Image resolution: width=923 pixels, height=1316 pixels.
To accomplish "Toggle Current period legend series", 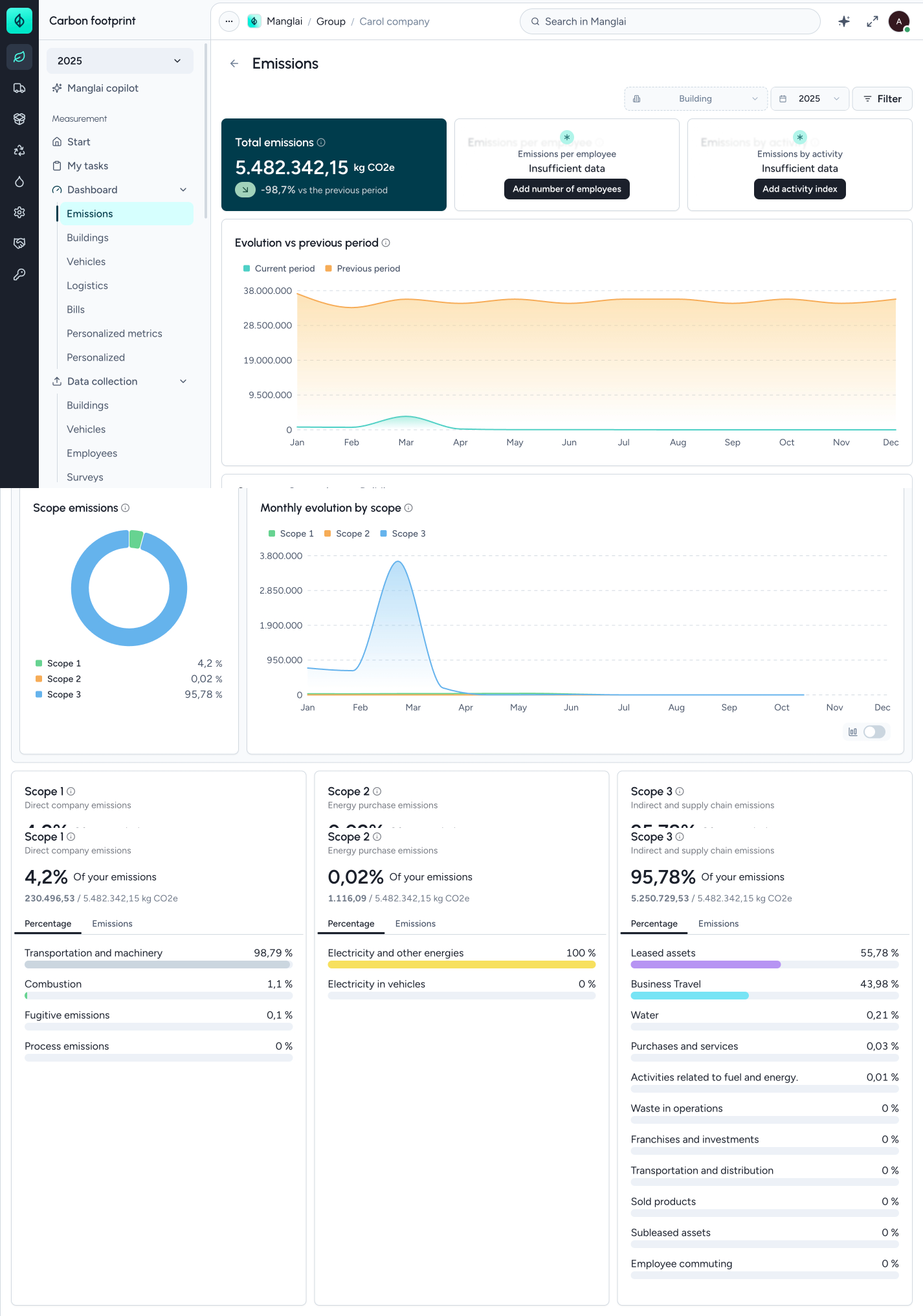I will click(x=279, y=269).
